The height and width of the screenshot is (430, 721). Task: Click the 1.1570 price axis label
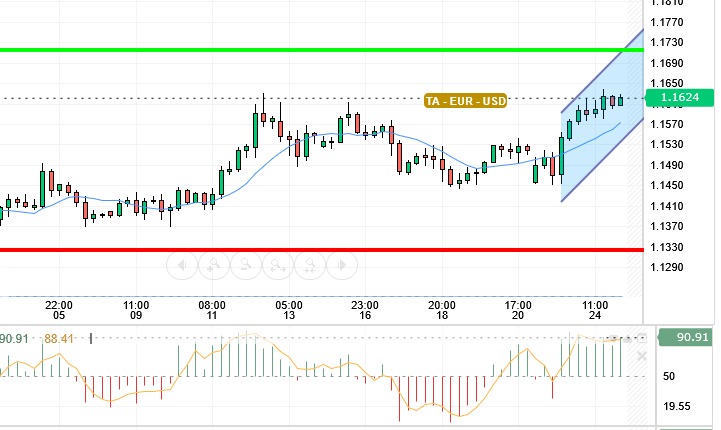[x=667, y=124]
